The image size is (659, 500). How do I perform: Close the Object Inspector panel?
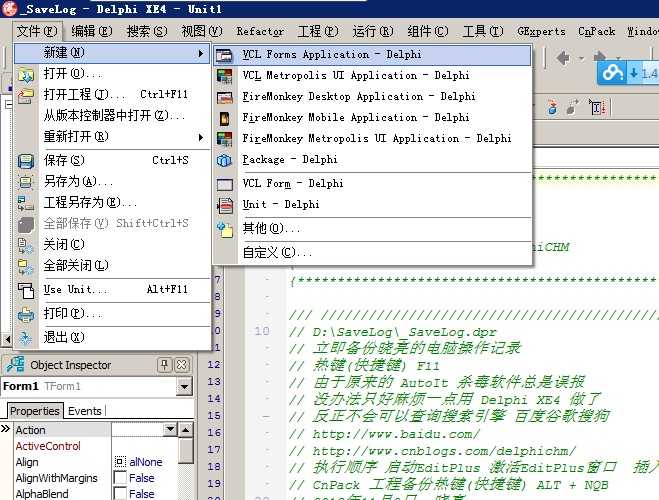(182, 365)
